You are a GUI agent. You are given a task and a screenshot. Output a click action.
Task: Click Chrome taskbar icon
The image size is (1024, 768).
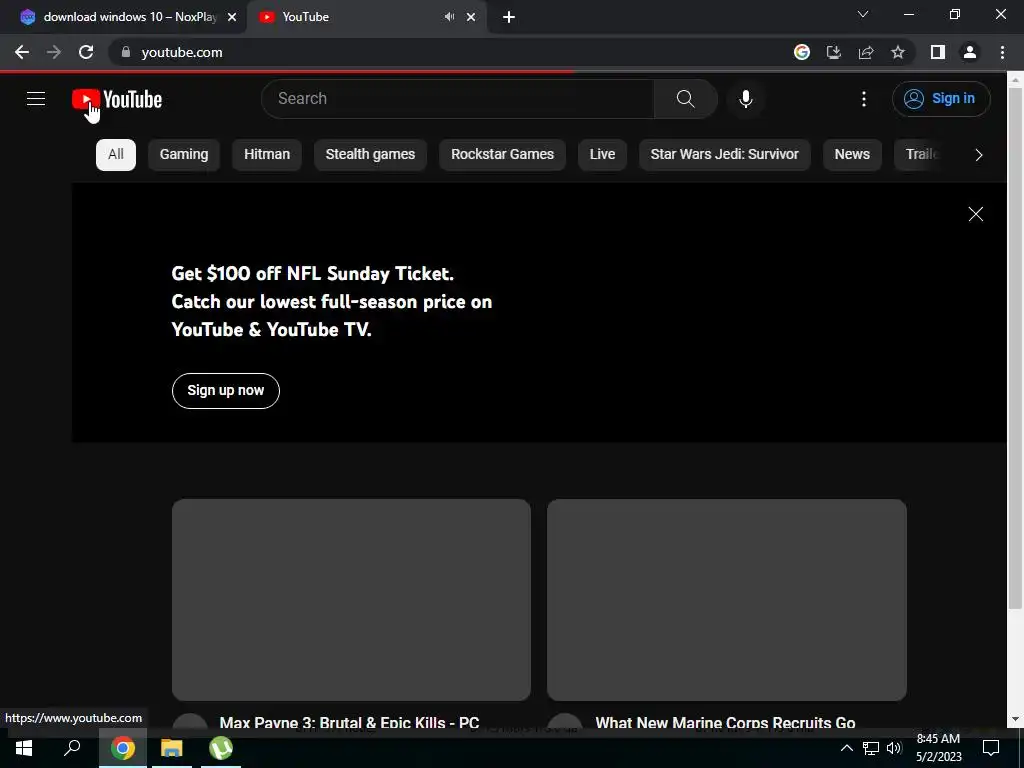[x=123, y=748]
